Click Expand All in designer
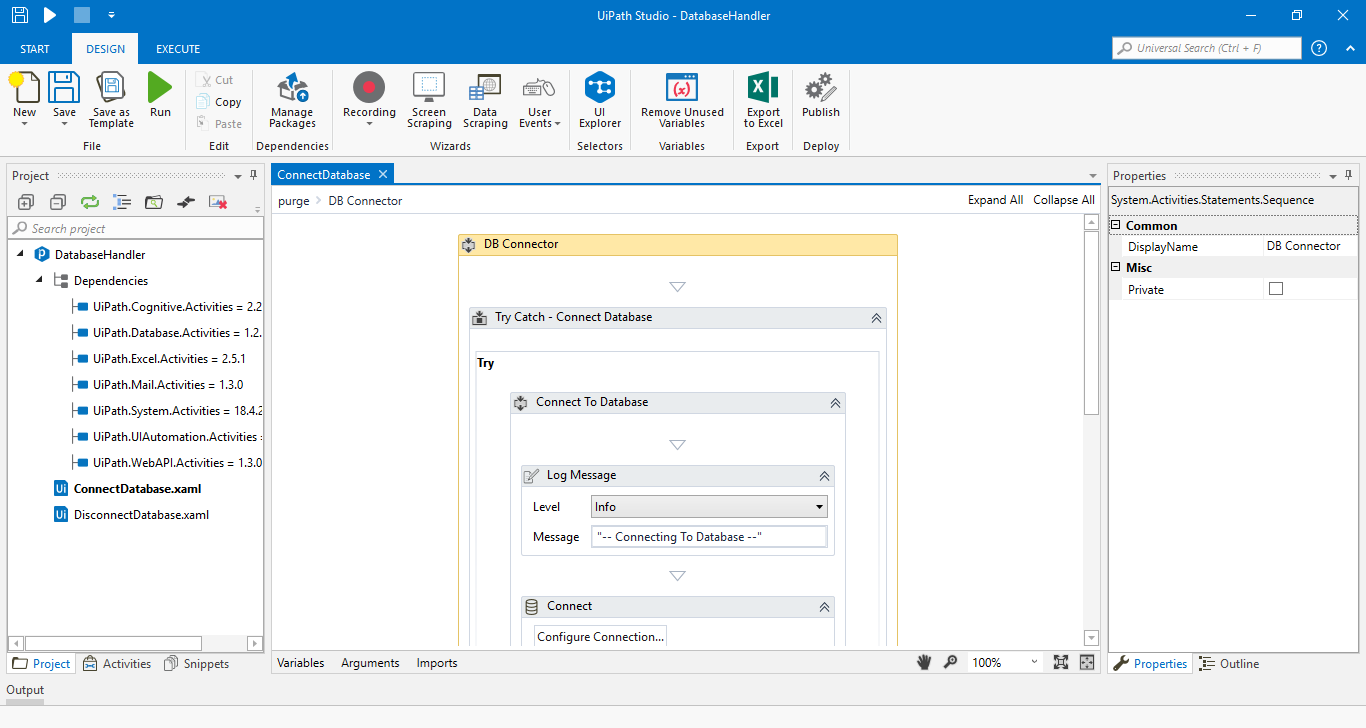 tap(995, 200)
